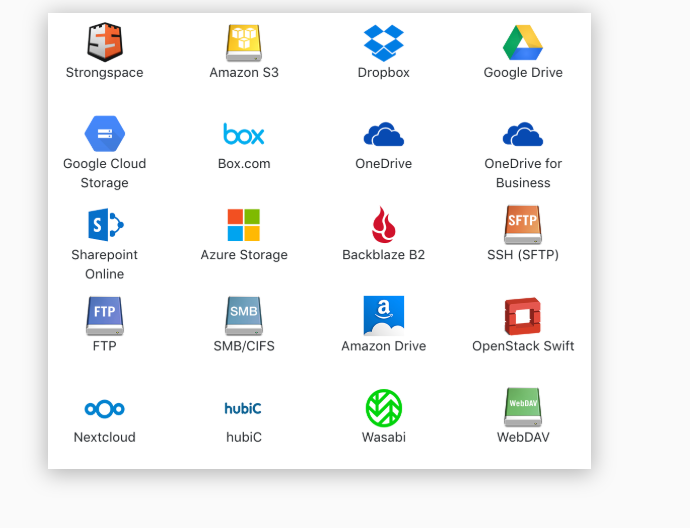
Task: Click the "Nextcloud" label
Action: [105, 437]
